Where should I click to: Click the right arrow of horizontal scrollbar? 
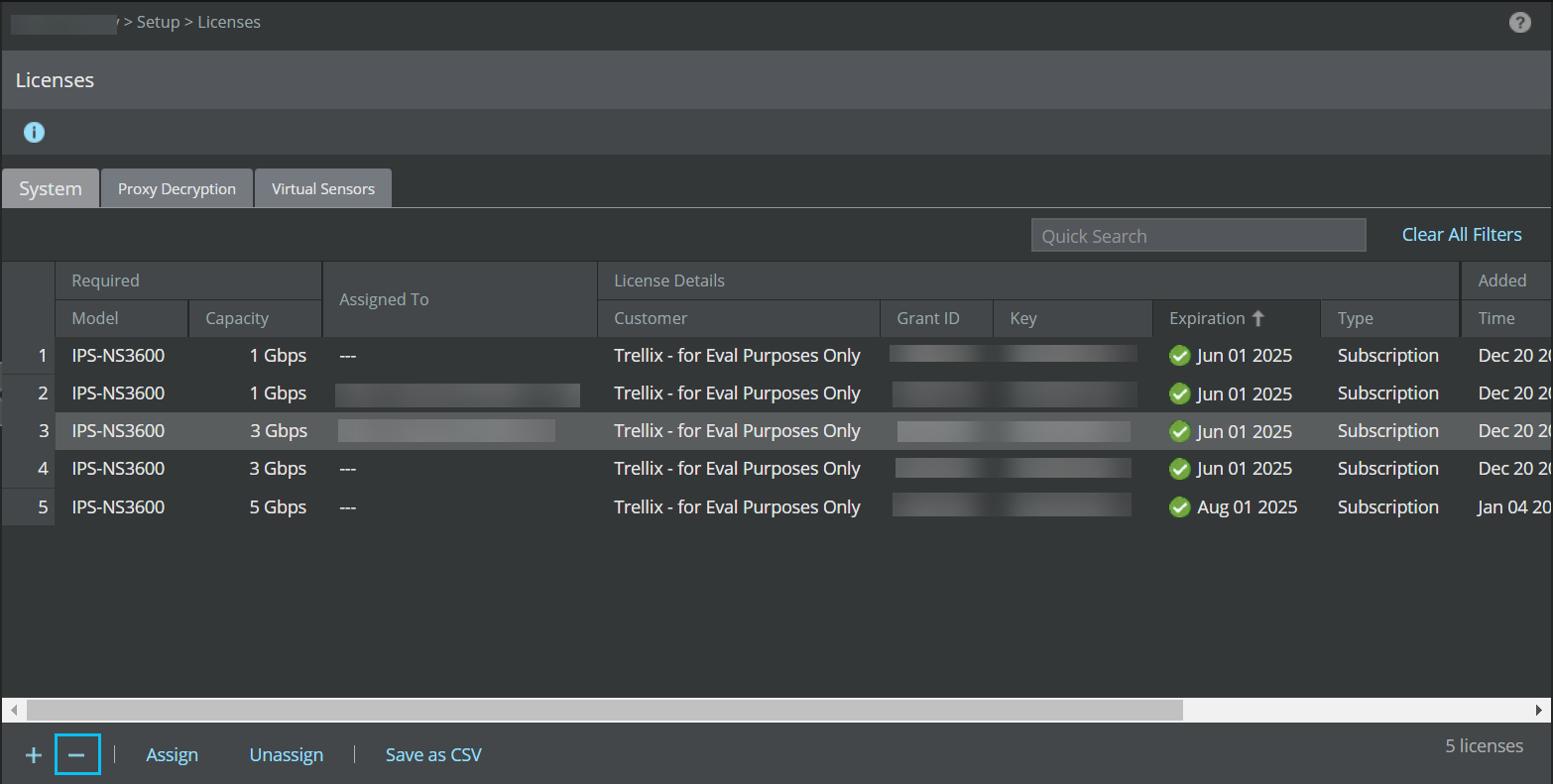pyautogui.click(x=1539, y=711)
